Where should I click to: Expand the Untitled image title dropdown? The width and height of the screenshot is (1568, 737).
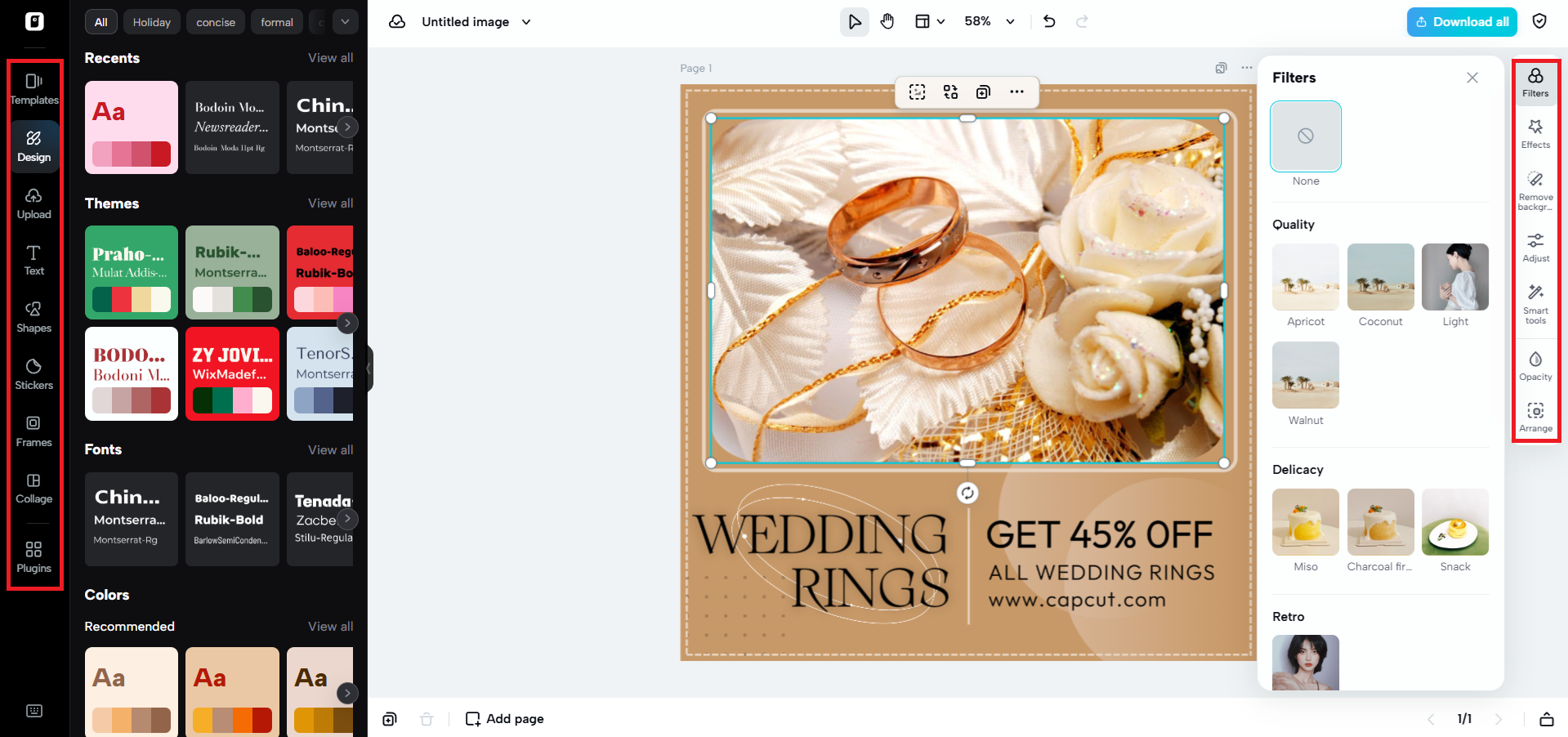point(526,22)
